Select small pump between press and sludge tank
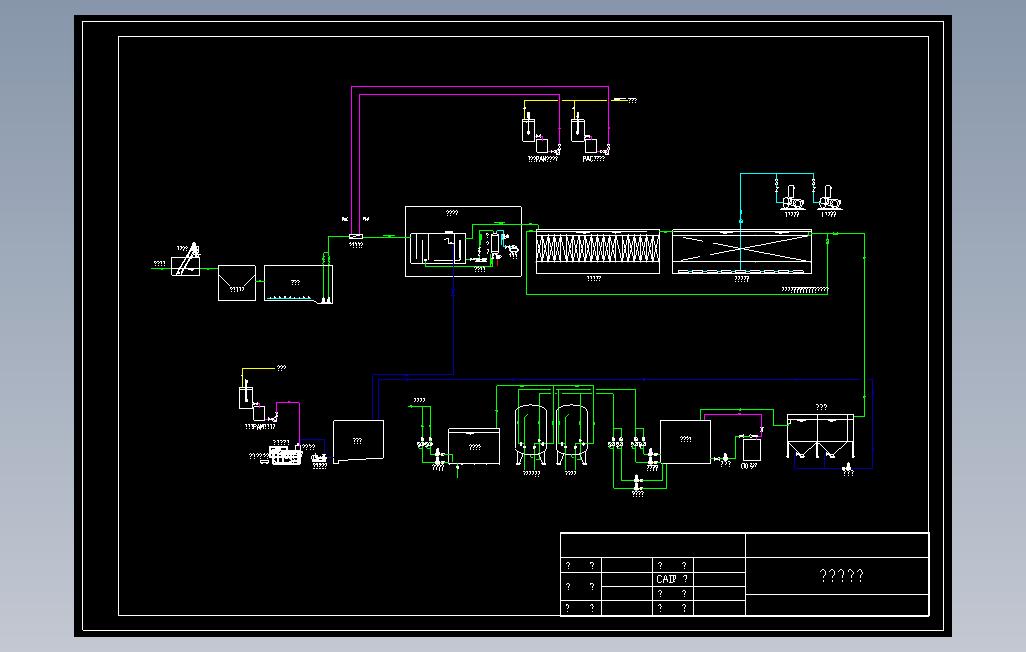 [319, 458]
